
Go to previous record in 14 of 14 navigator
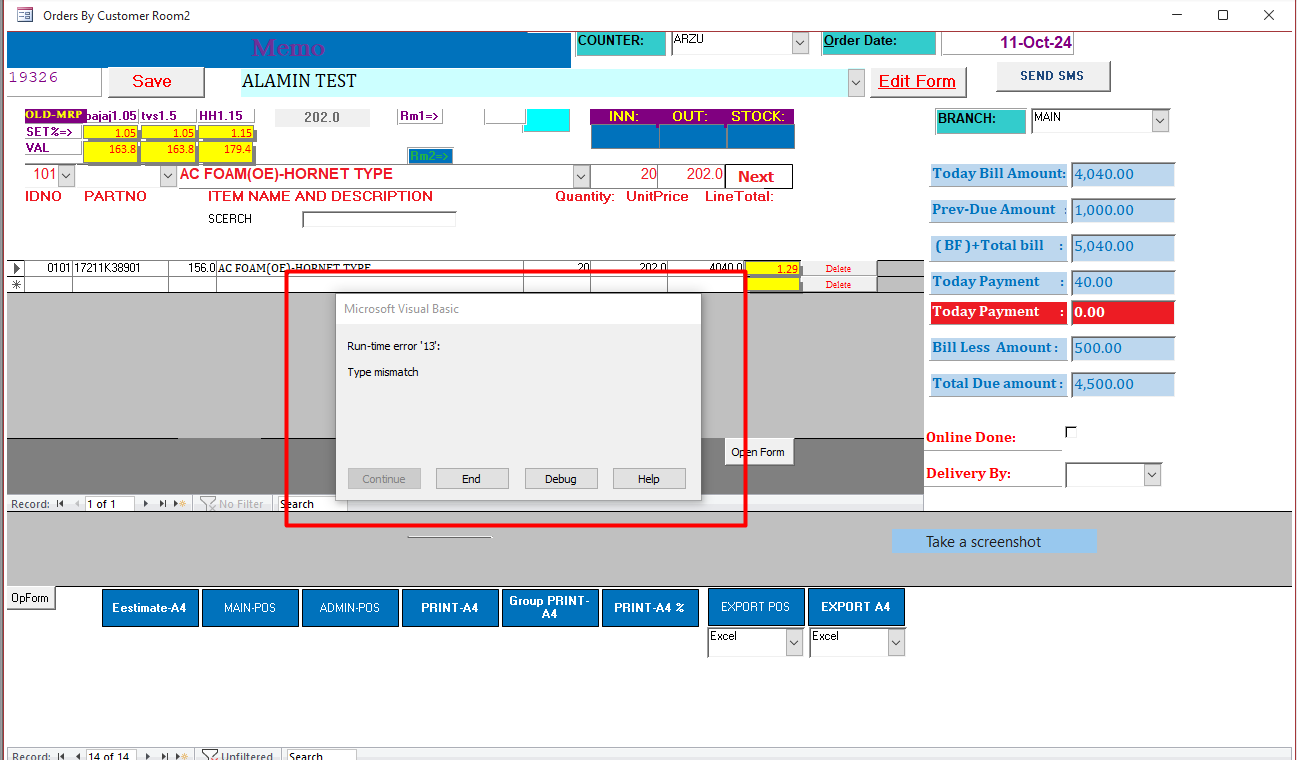[77, 756]
